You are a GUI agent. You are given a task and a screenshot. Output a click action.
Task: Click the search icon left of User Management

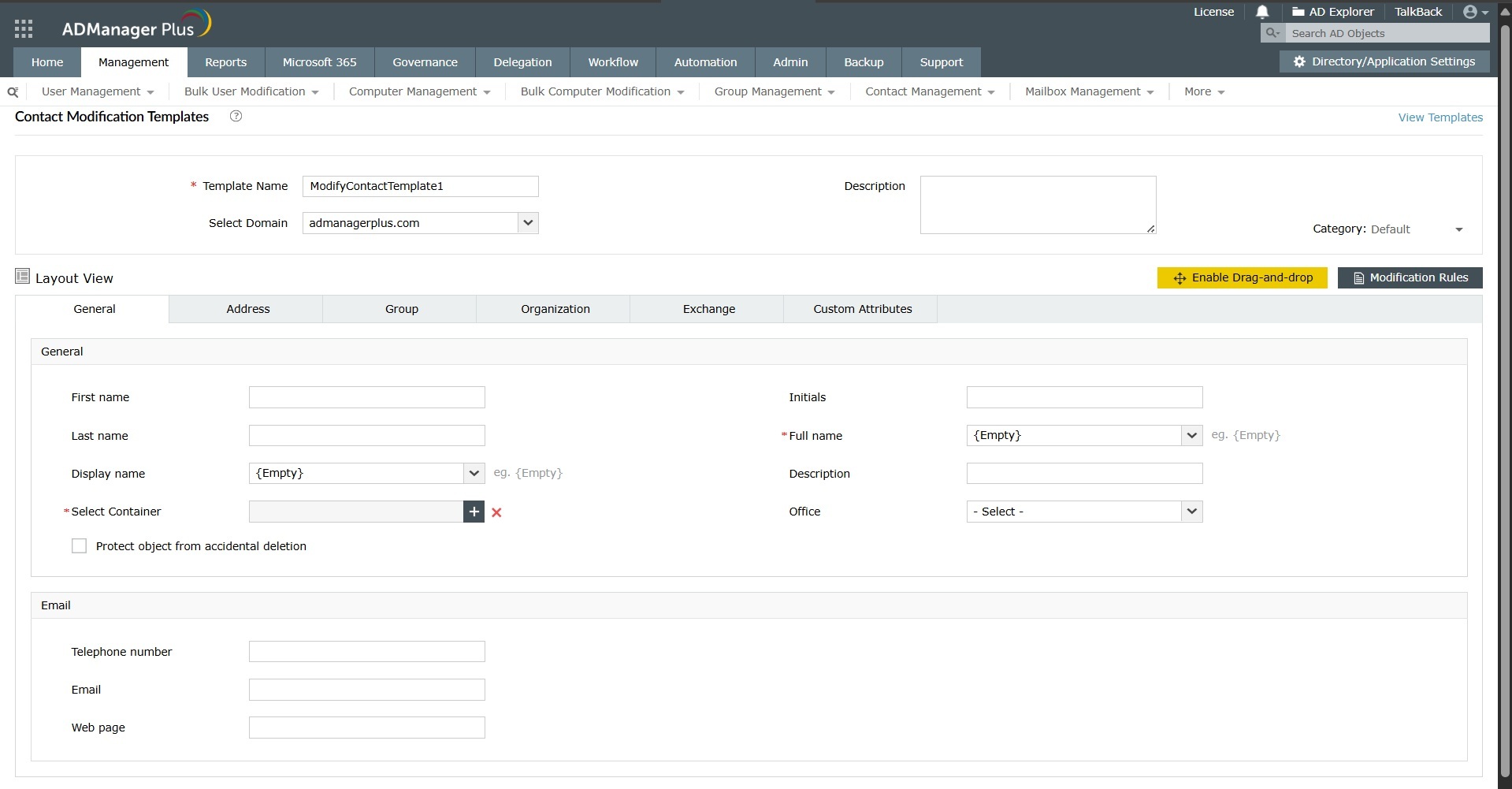[x=13, y=91]
